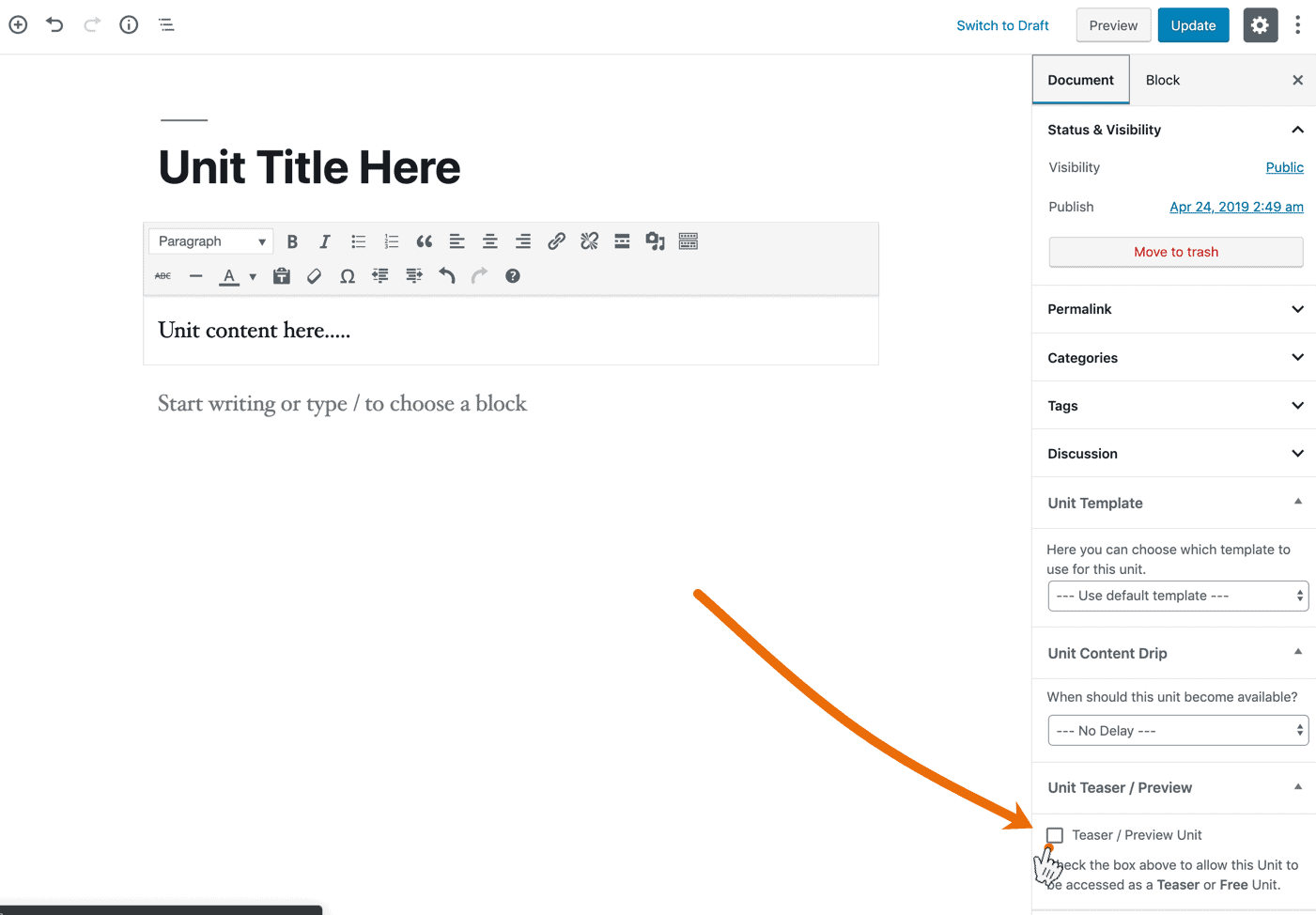Insert a blockquote
The height and width of the screenshot is (915, 1316).
(425, 241)
